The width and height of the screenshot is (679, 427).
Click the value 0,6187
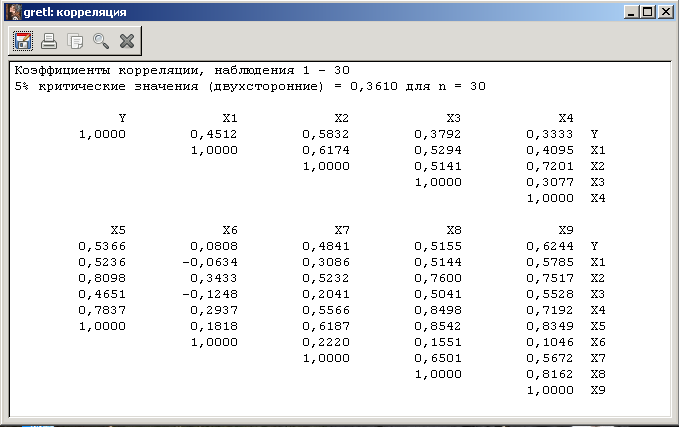[x=326, y=326]
